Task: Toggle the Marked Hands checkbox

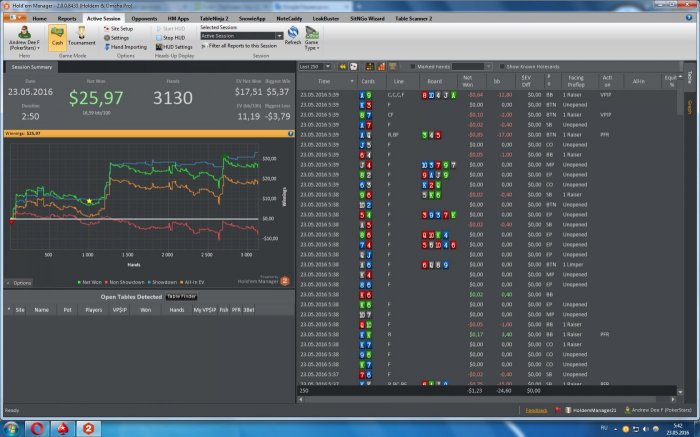Action: (x=414, y=66)
